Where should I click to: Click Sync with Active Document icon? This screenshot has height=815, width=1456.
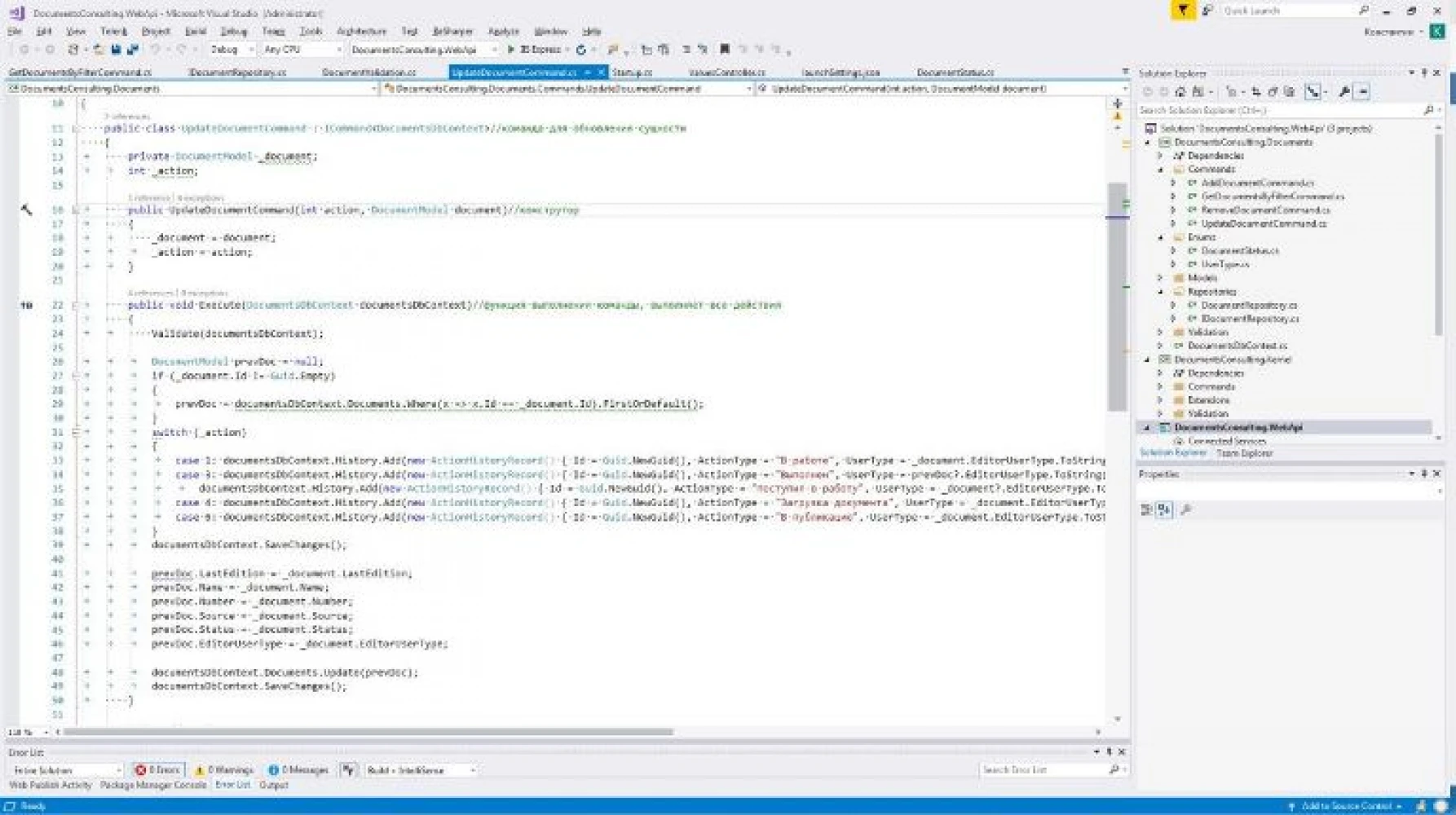pyautogui.click(x=1255, y=92)
